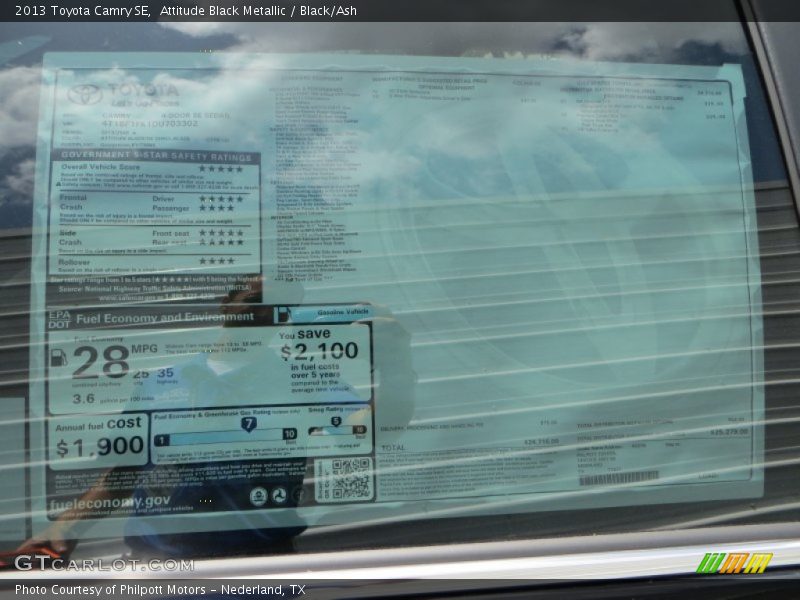800x600 pixels.
Task: Click the colorful striped logo at bottom right
Action: point(734,563)
